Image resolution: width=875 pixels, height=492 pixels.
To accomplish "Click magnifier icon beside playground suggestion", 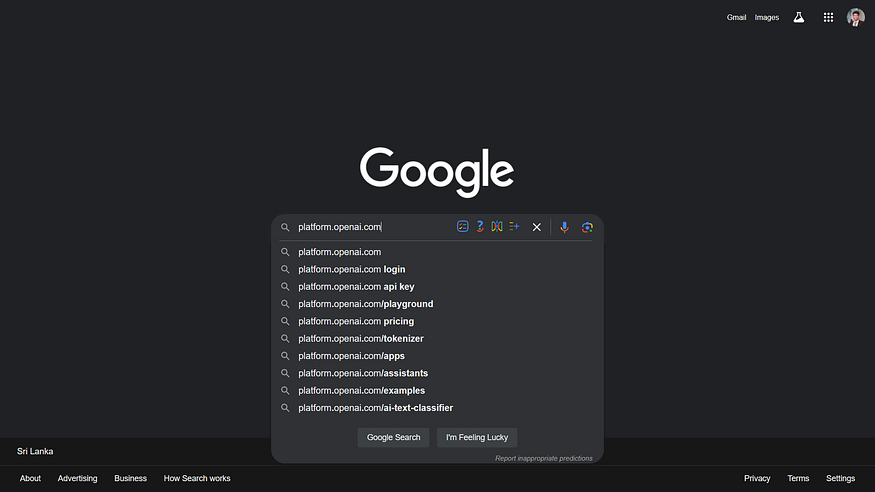I will click(285, 304).
